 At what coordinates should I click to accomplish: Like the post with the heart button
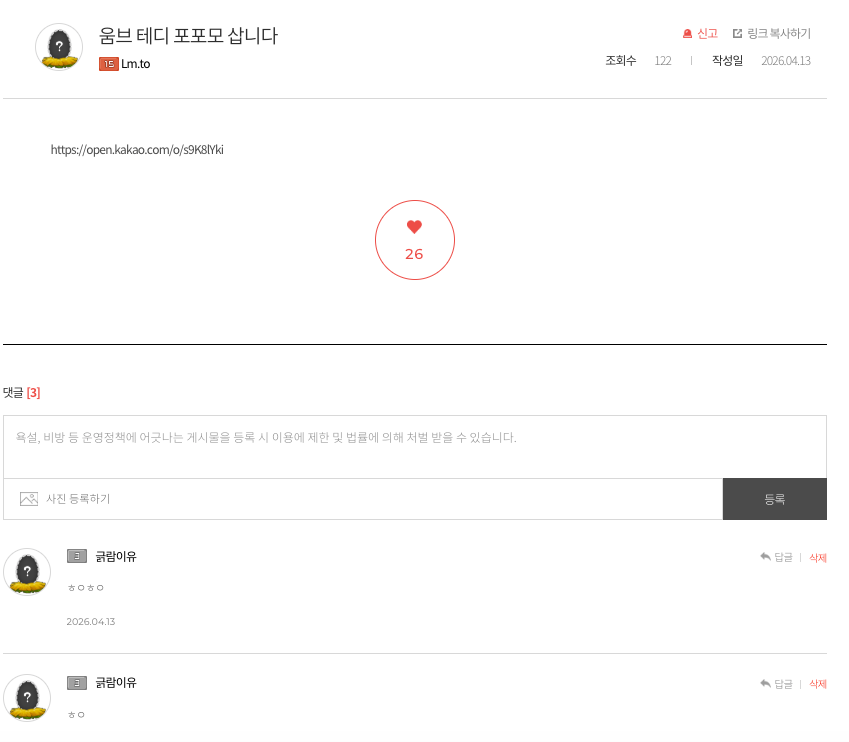tap(414, 240)
